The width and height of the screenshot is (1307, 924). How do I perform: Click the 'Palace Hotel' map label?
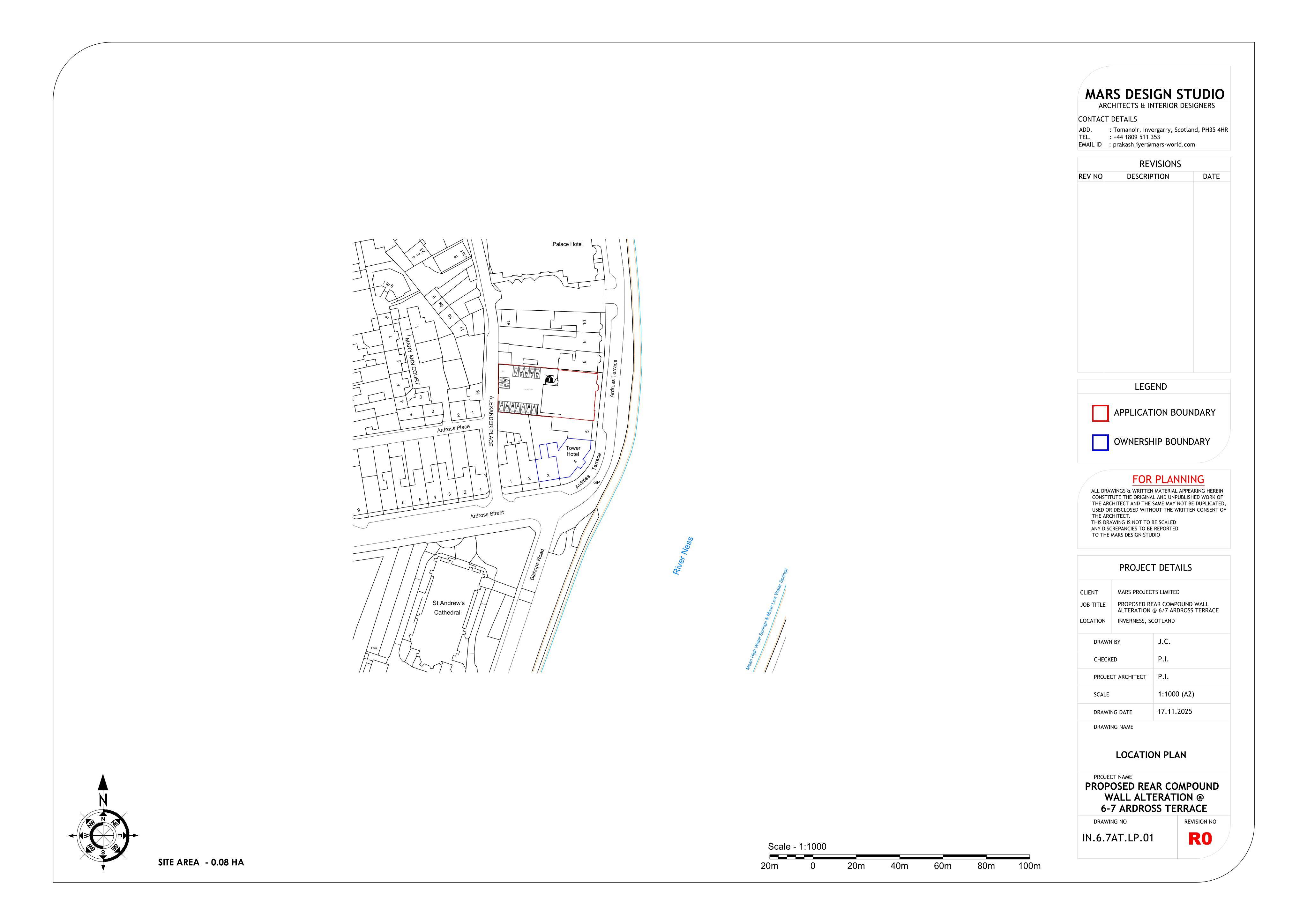tap(567, 244)
